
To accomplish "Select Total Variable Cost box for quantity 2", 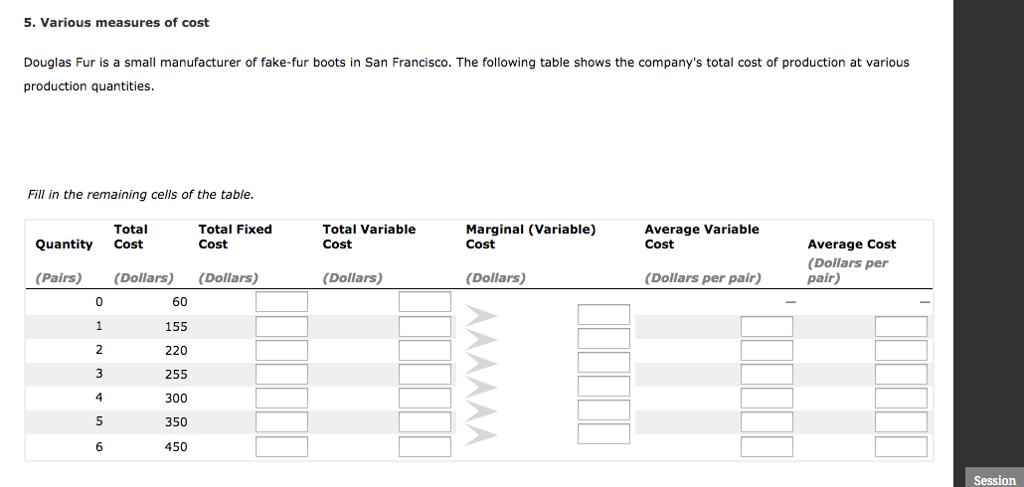I will [x=425, y=350].
